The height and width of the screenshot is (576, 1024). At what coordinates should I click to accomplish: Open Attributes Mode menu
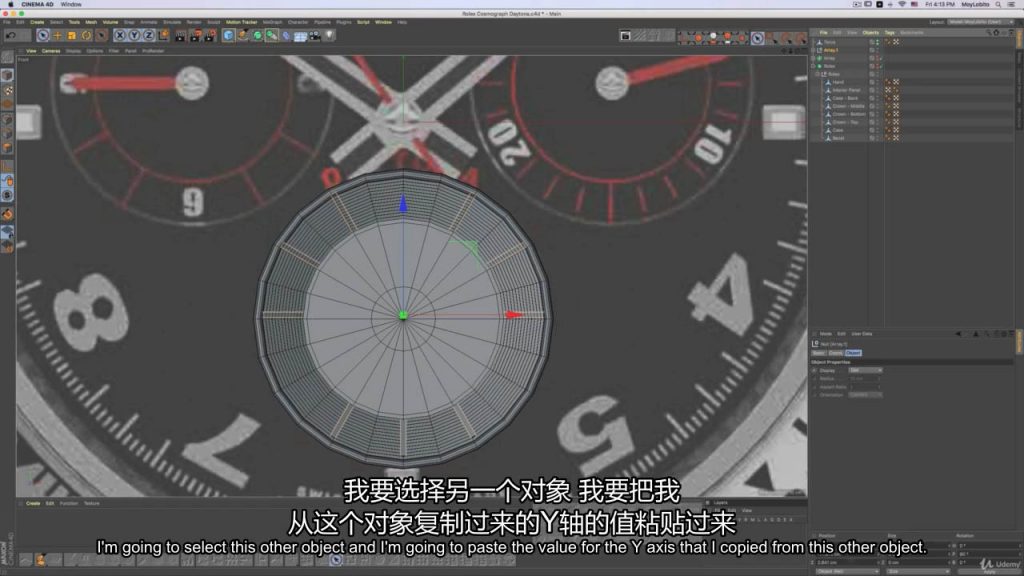825,334
